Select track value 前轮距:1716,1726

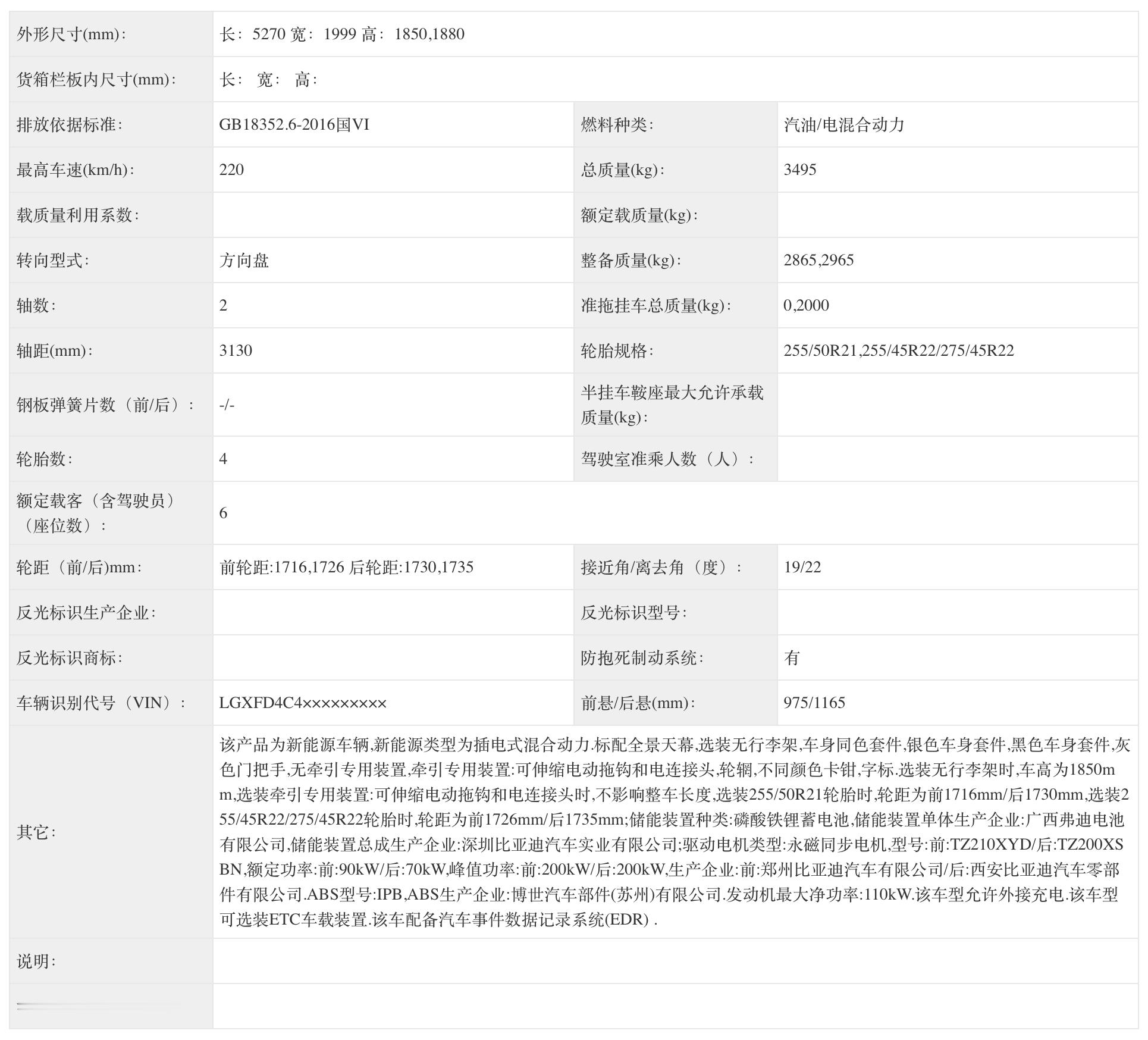[x=282, y=567]
